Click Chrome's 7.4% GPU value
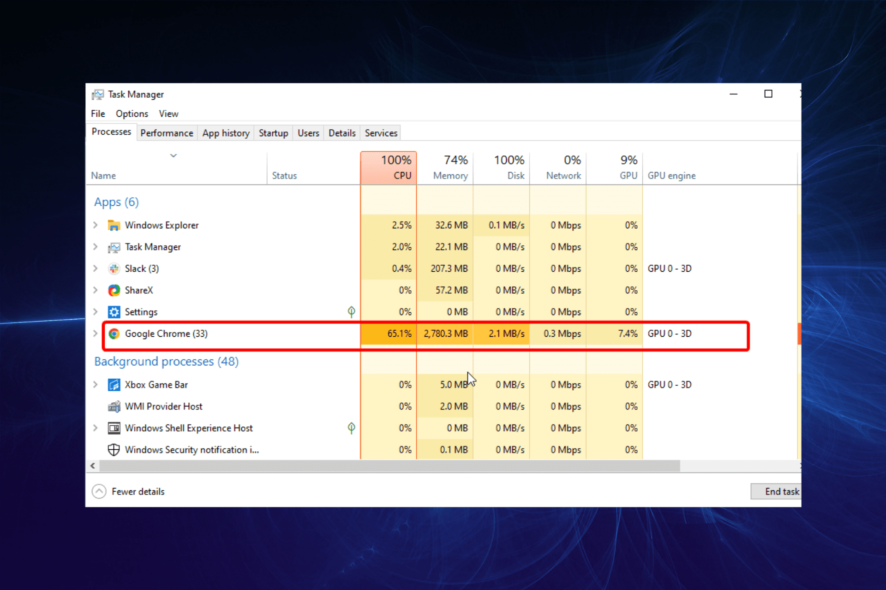This screenshot has width=886, height=590. 627,333
